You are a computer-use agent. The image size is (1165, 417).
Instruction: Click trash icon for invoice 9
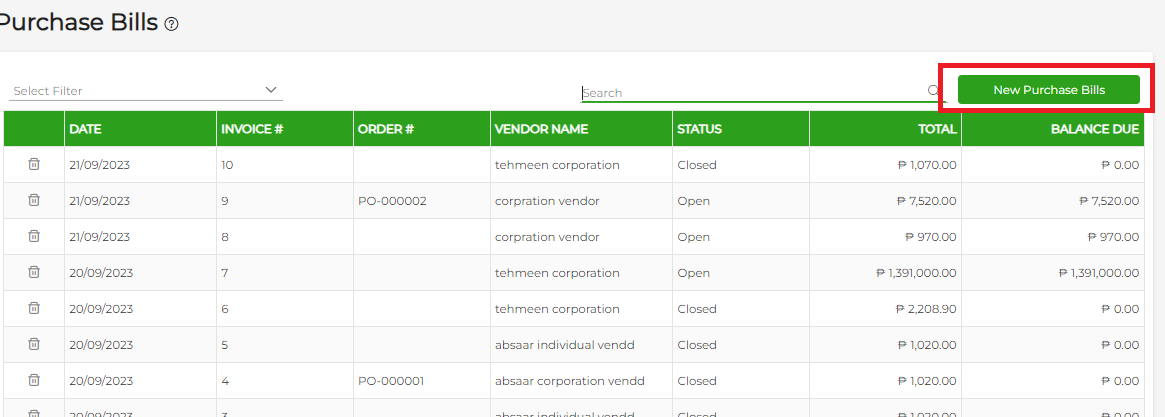[34, 200]
